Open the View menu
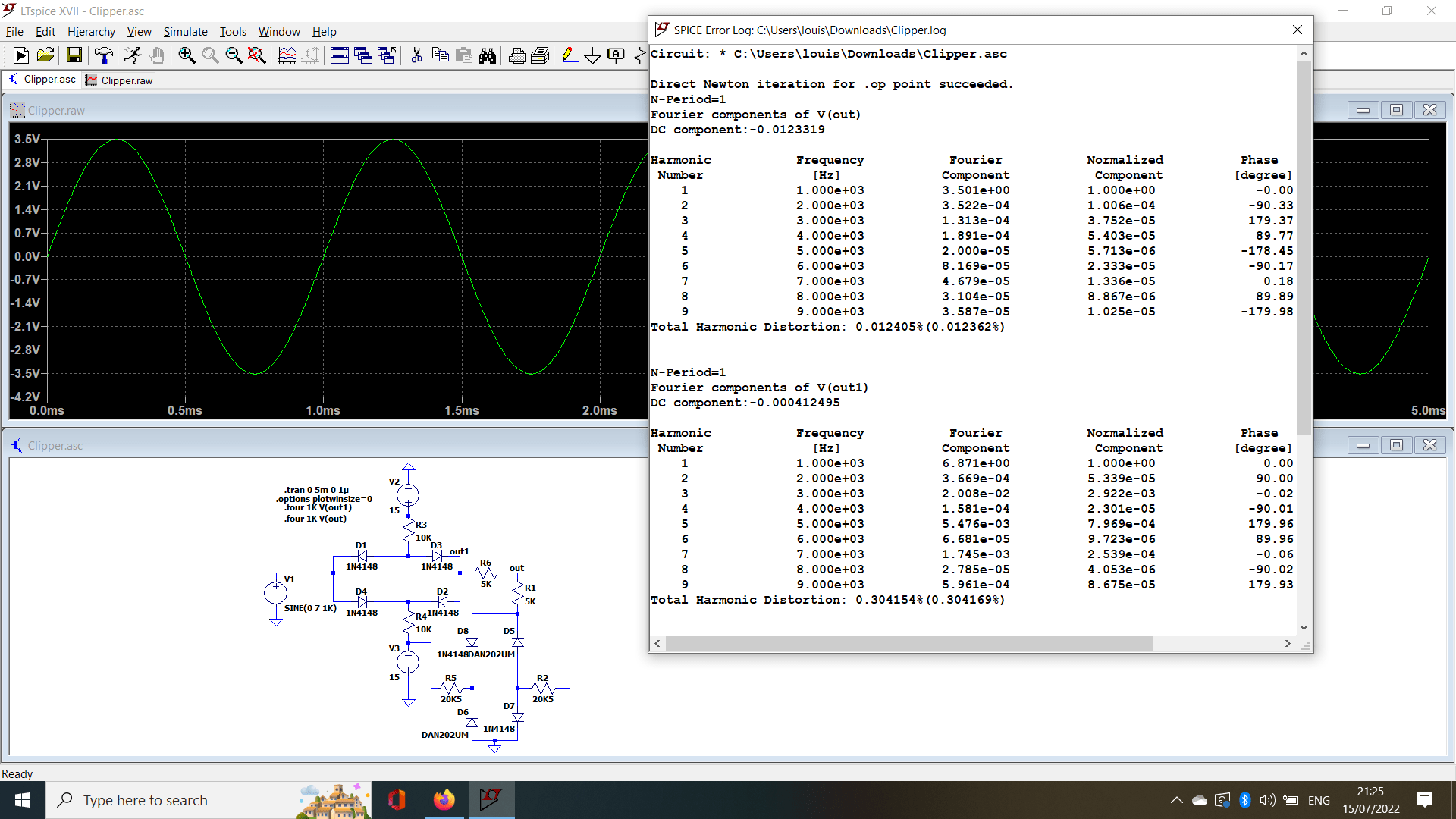Image resolution: width=1456 pixels, height=819 pixels. 139,31
